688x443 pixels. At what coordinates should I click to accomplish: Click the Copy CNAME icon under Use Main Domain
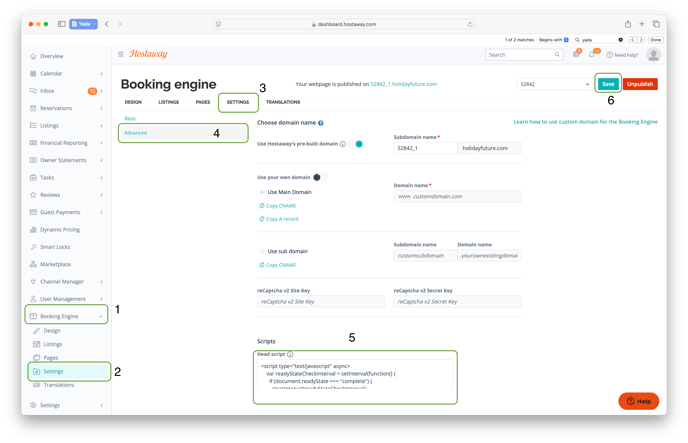pyautogui.click(x=261, y=205)
